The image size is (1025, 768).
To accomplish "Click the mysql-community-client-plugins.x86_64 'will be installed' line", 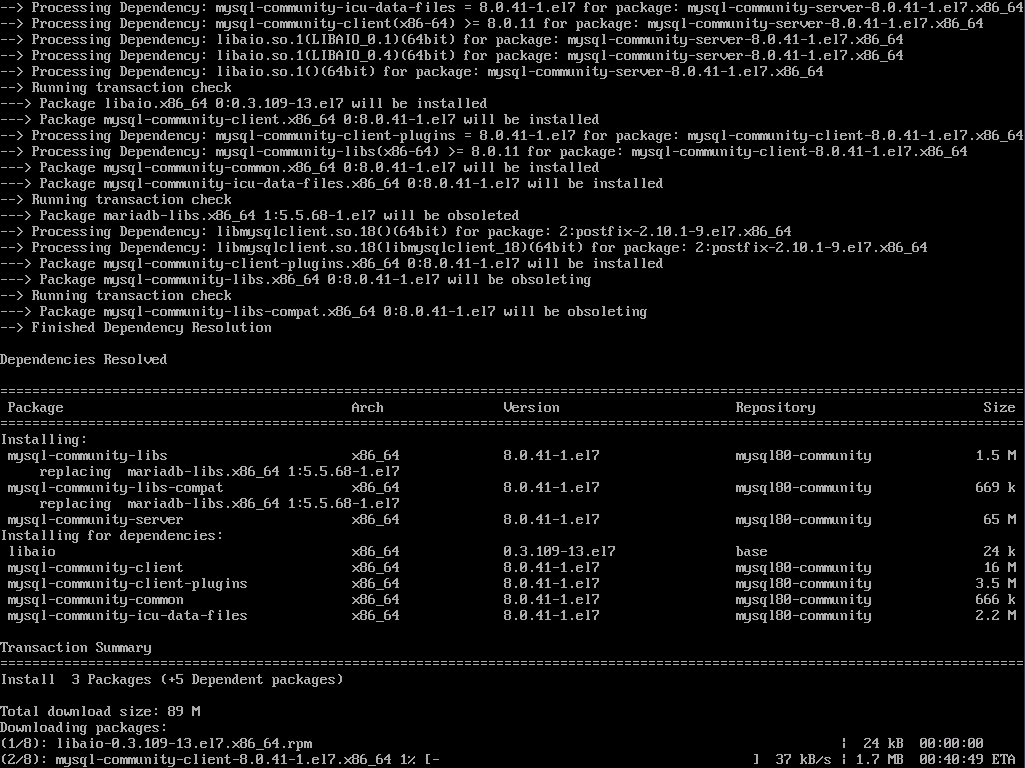I will [331, 263].
